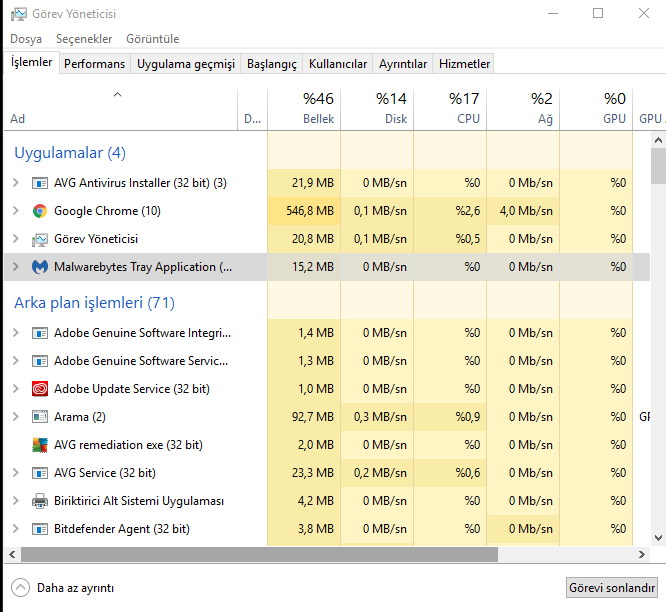Open the Seçenekler menu
Viewport: 666px width, 612px height.
tap(84, 39)
